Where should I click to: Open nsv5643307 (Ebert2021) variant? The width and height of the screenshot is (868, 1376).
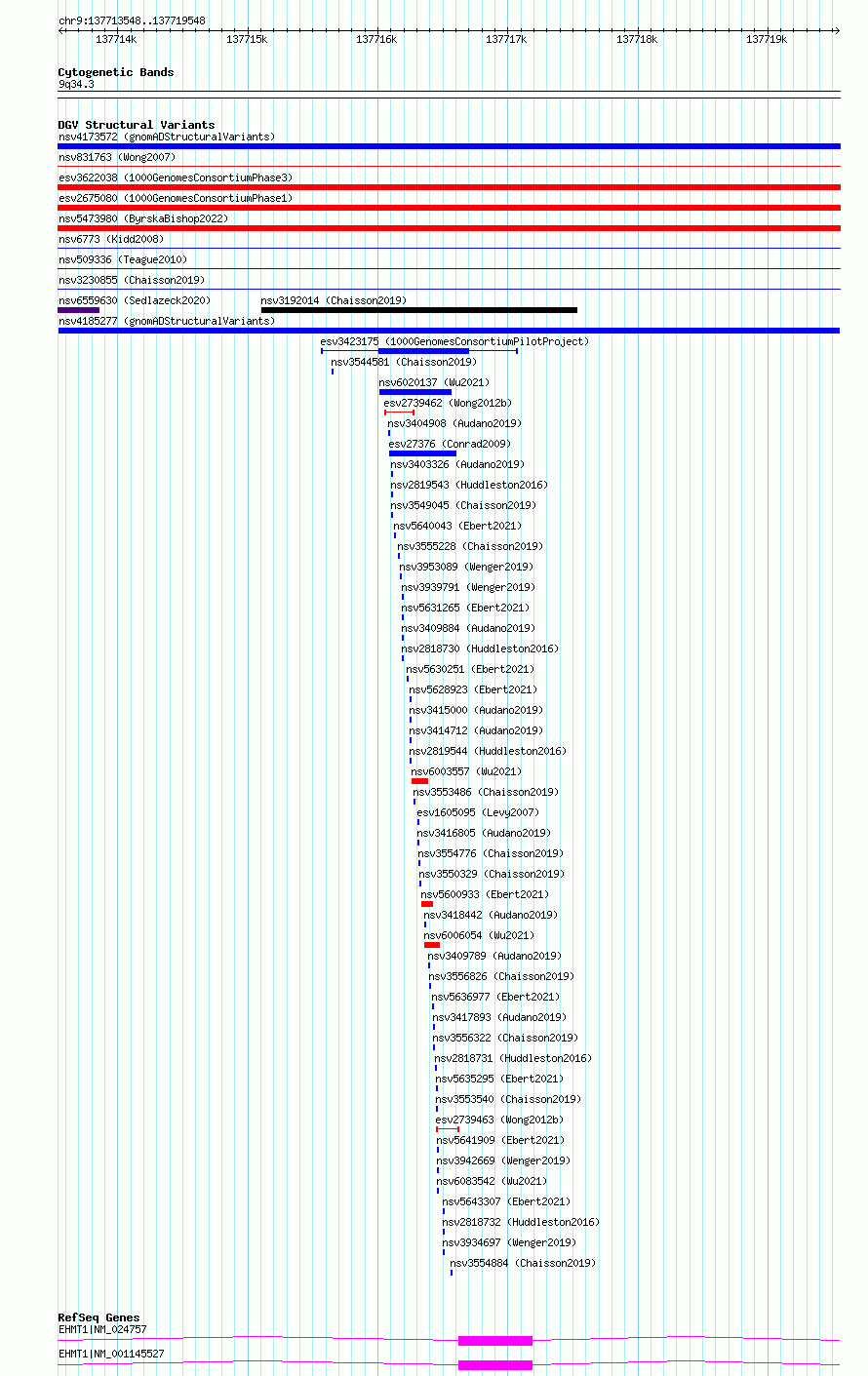point(506,1201)
